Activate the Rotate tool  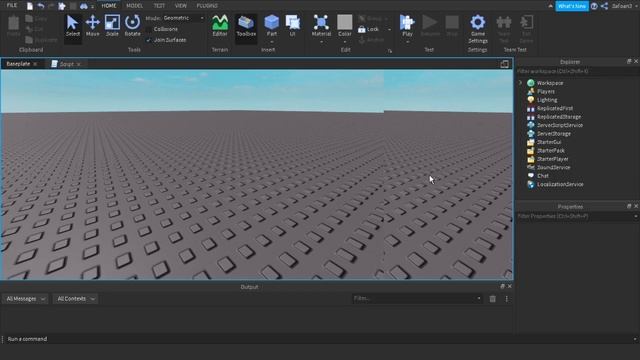(132, 26)
